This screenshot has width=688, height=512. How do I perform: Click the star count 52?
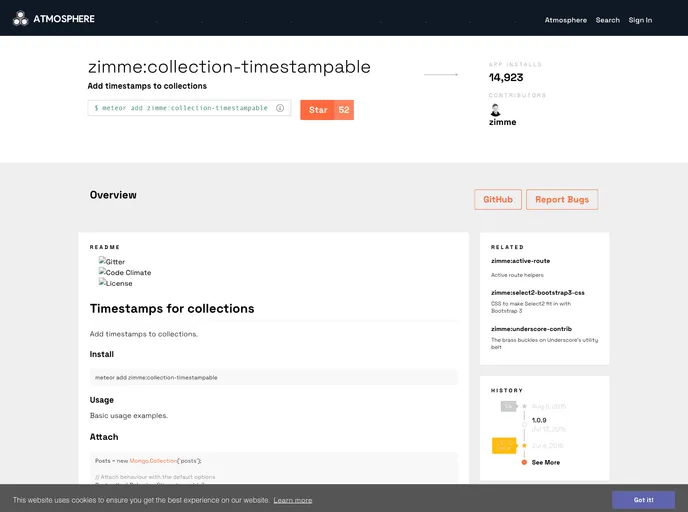(344, 110)
